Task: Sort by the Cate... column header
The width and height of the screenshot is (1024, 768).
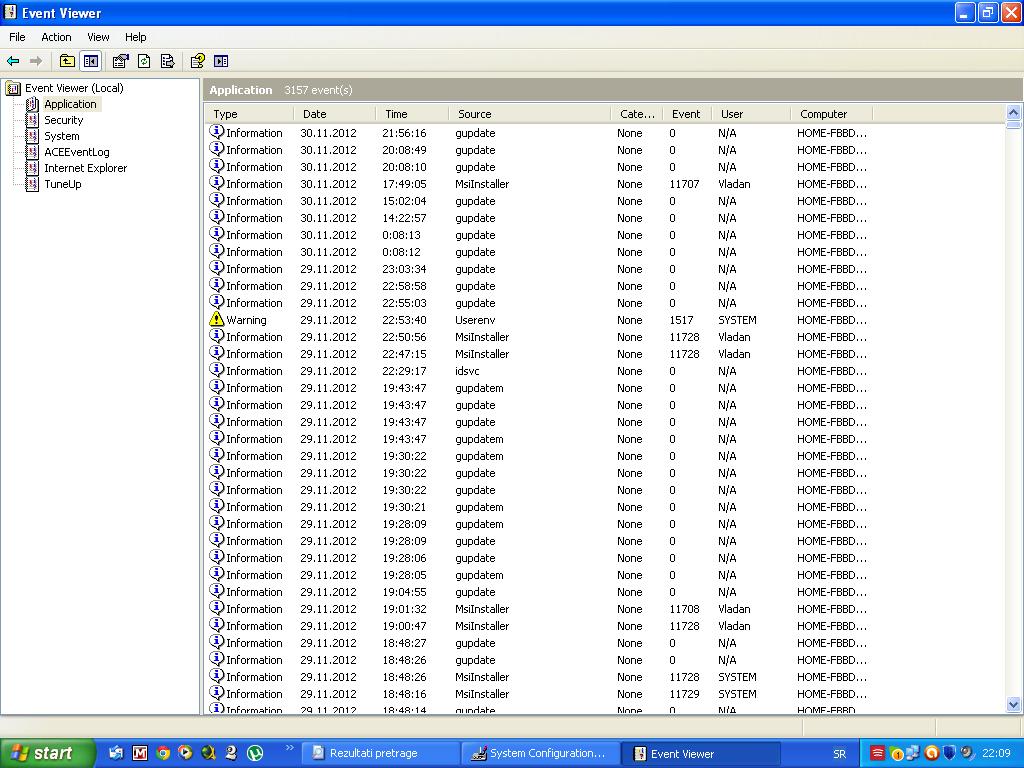Action: (637, 114)
